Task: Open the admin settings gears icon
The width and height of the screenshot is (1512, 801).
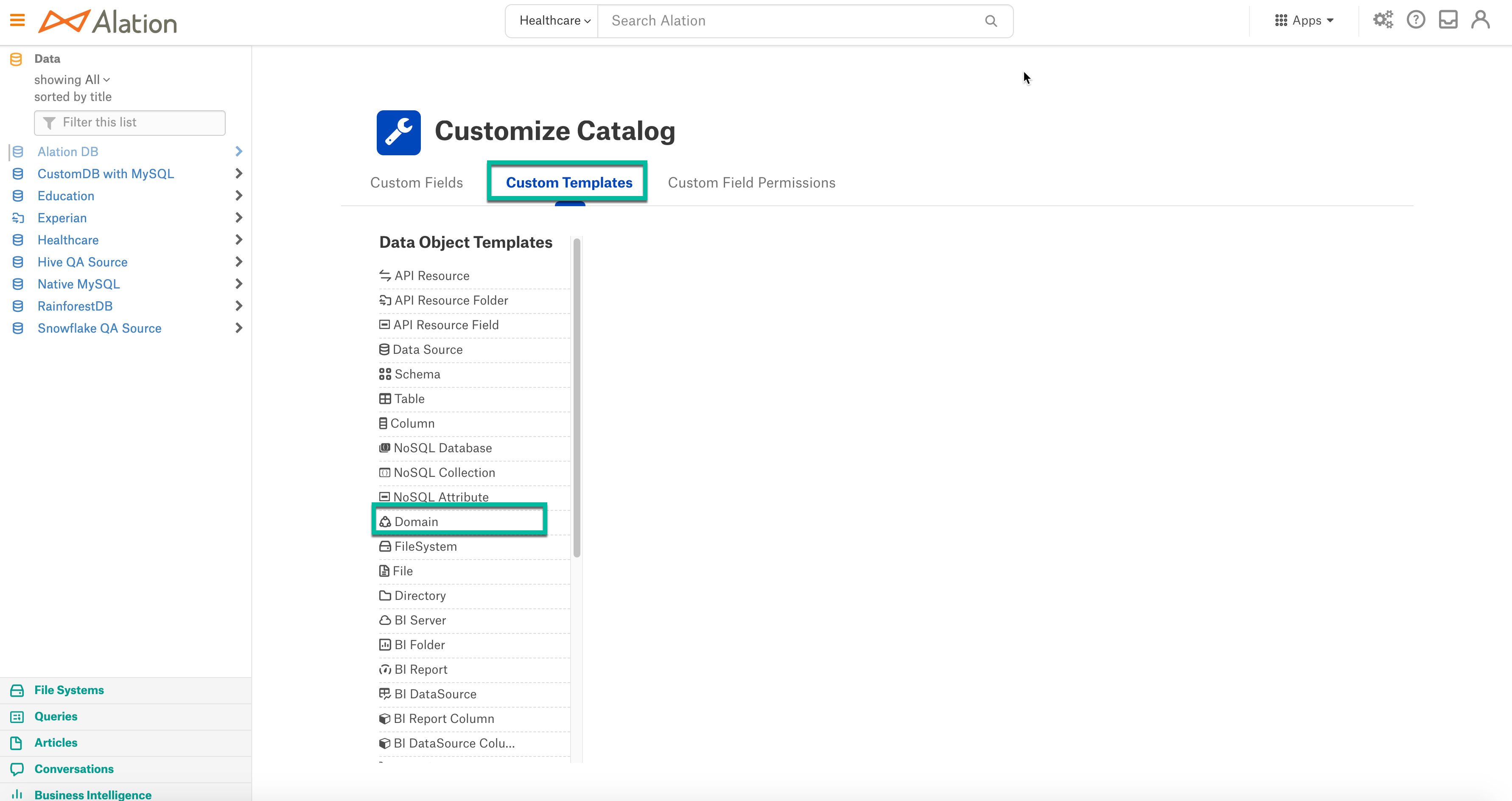Action: 1383,20
